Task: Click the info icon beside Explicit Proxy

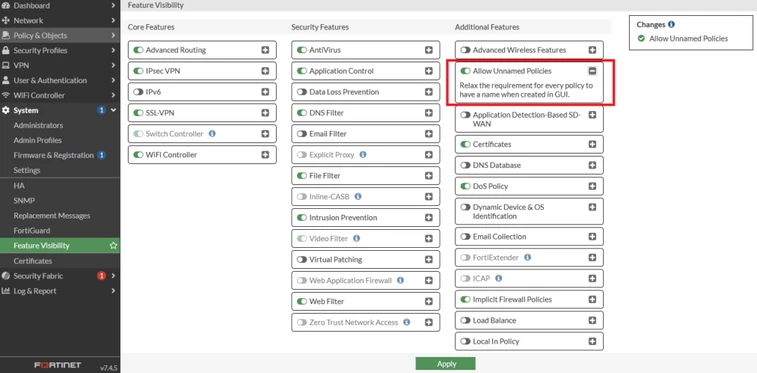Action: [x=363, y=155]
